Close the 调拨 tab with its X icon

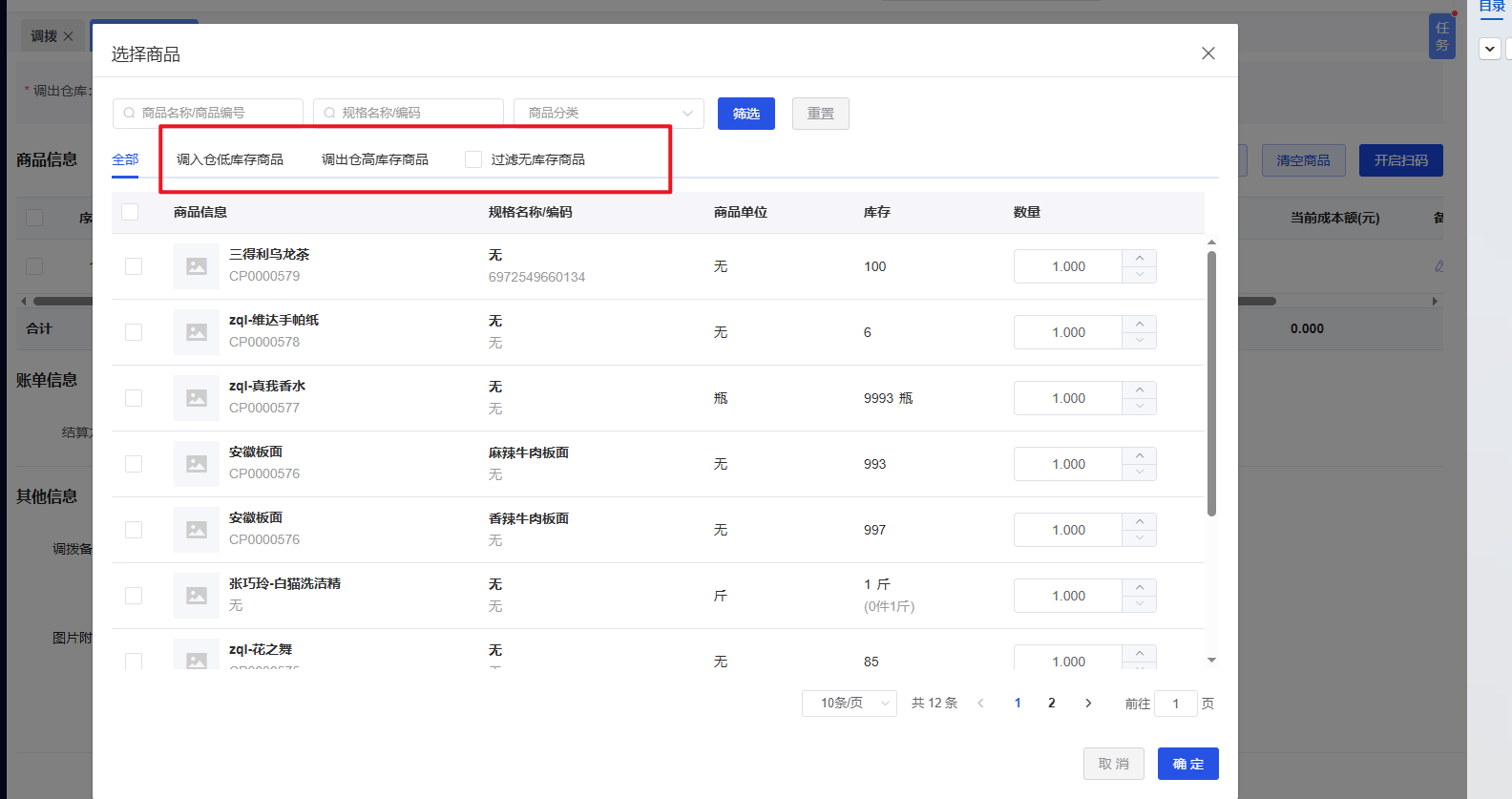click(x=68, y=36)
